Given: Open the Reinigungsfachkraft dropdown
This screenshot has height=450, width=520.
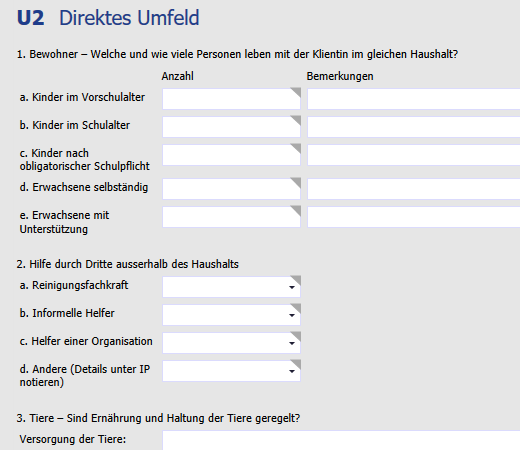Looking at the screenshot, I should [231, 287].
